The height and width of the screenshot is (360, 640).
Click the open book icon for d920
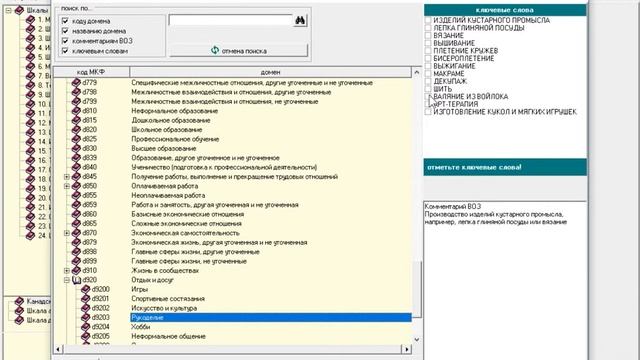coord(76,280)
